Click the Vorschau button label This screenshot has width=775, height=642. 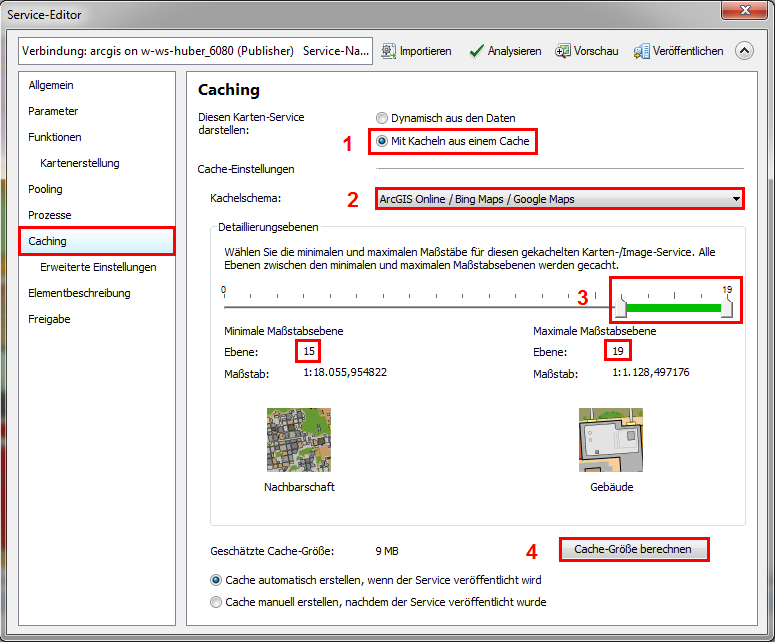[x=596, y=51]
